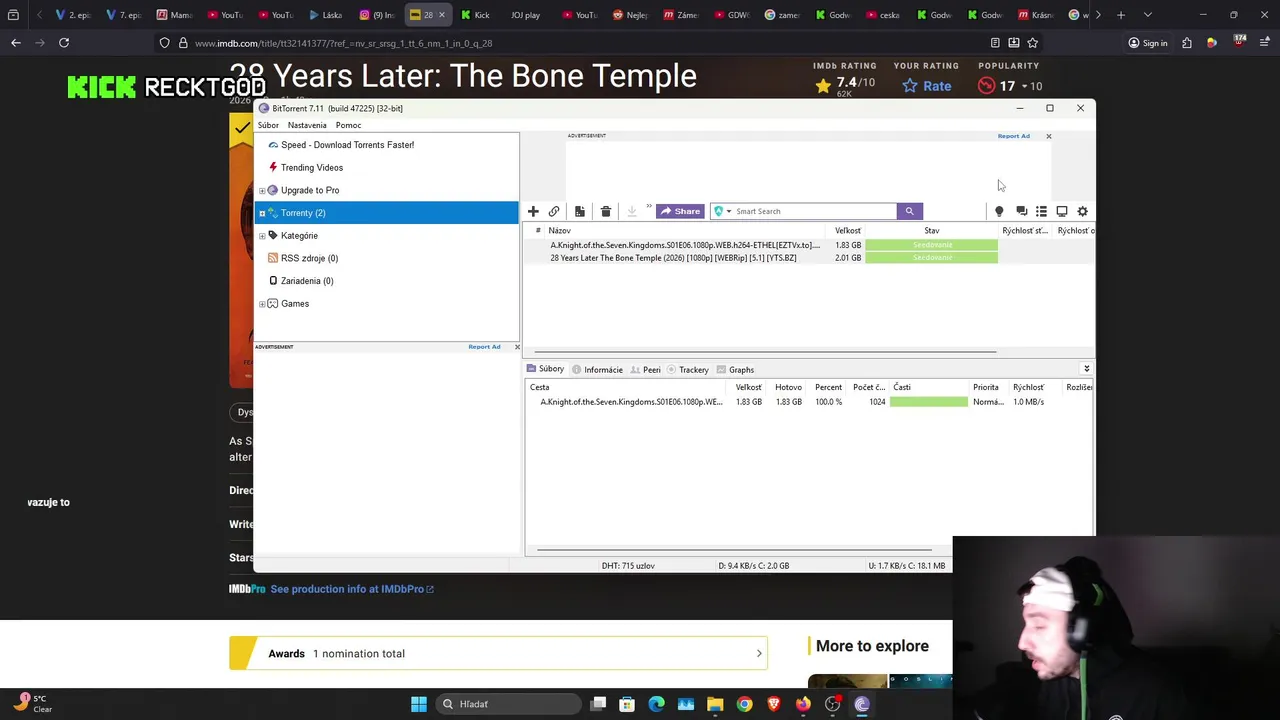Open Windows Start menu
Image resolution: width=1280 pixels, height=720 pixels.
[x=419, y=704]
